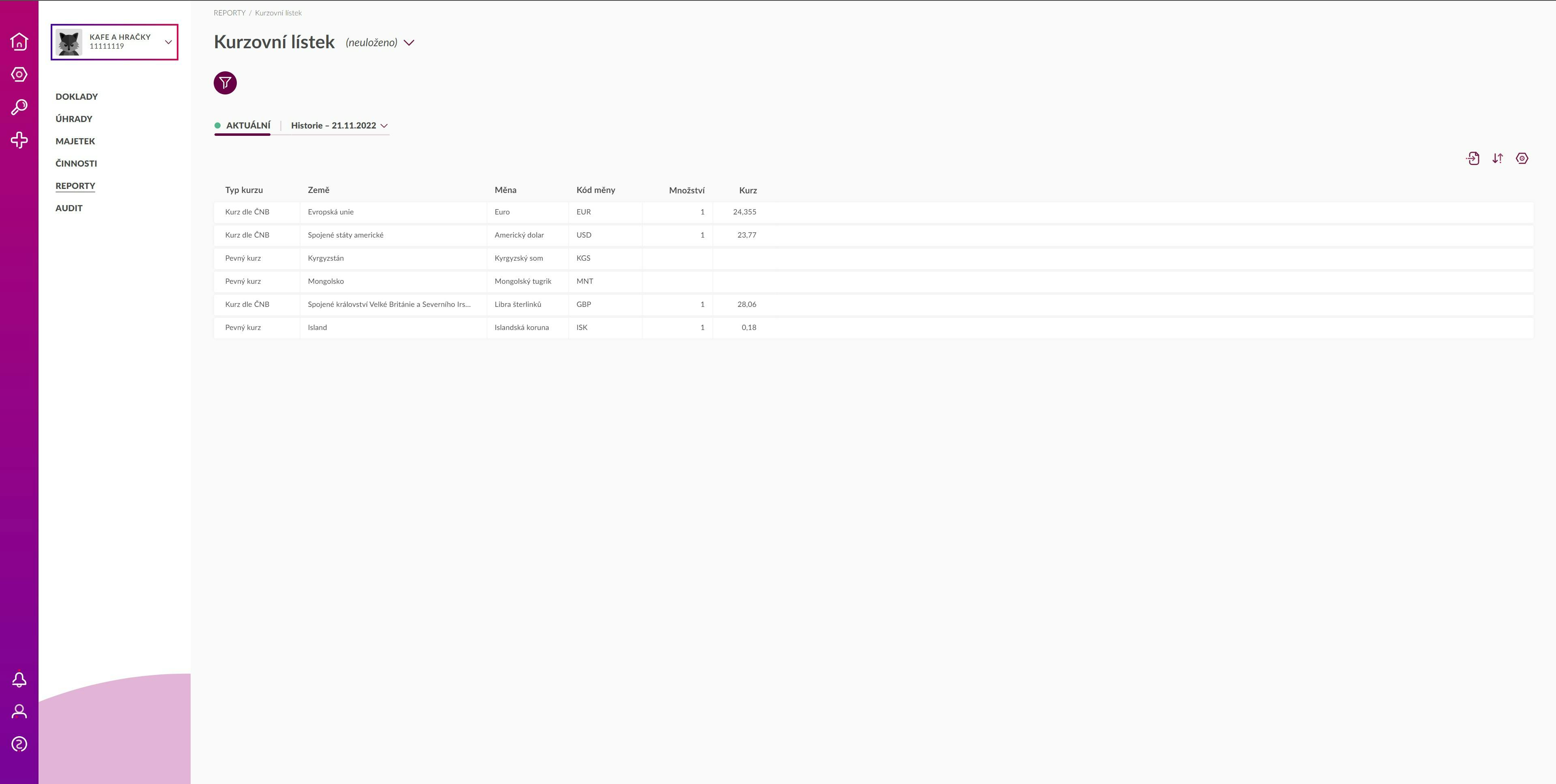Click the KGS currency code
Image resolution: width=1556 pixels, height=784 pixels.
(584, 259)
